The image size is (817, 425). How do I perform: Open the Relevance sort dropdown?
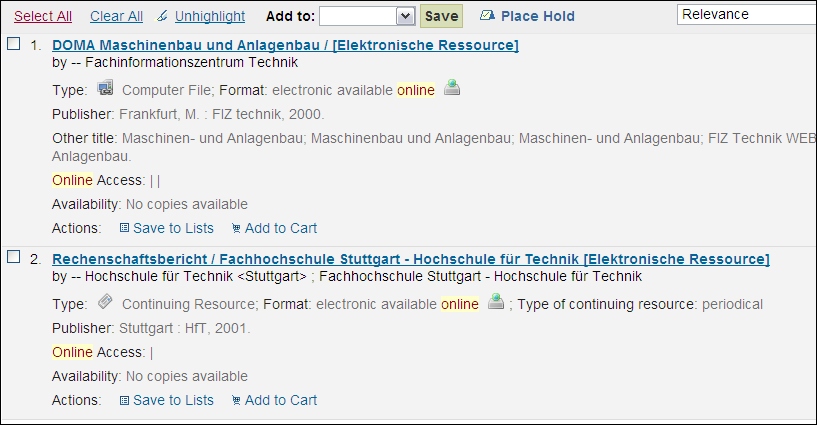click(x=746, y=14)
